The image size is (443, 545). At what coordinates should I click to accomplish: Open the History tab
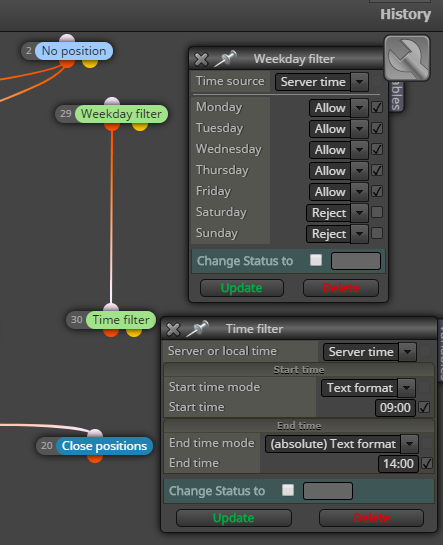point(405,14)
